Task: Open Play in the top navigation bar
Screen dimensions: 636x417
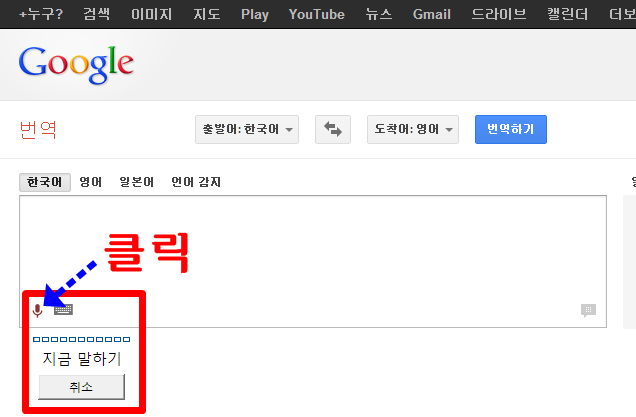Action: click(x=255, y=14)
